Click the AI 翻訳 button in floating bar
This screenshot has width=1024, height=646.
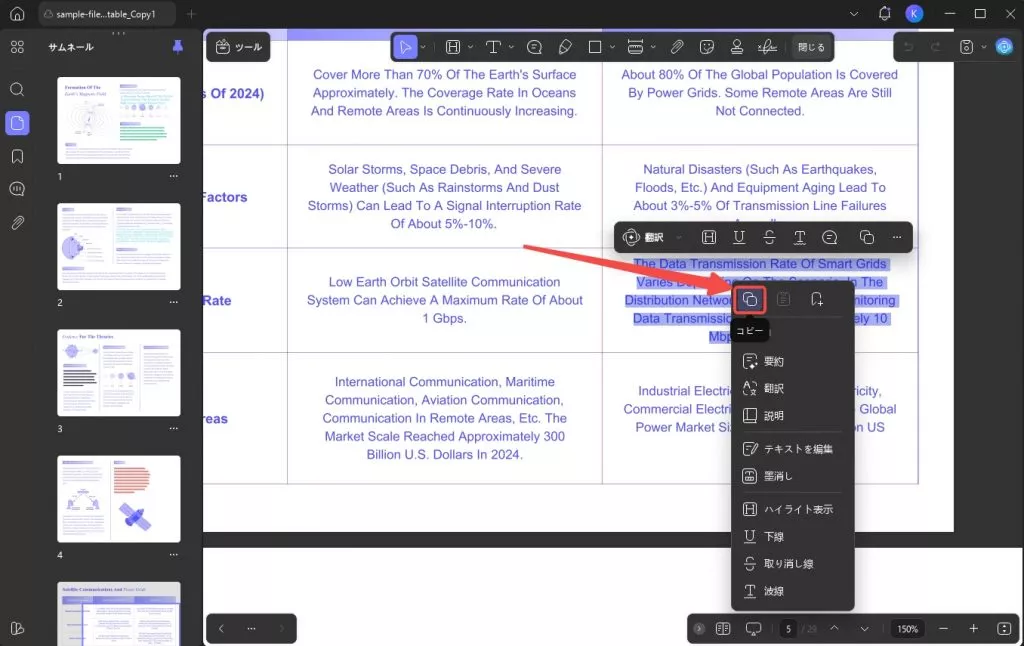click(643, 238)
